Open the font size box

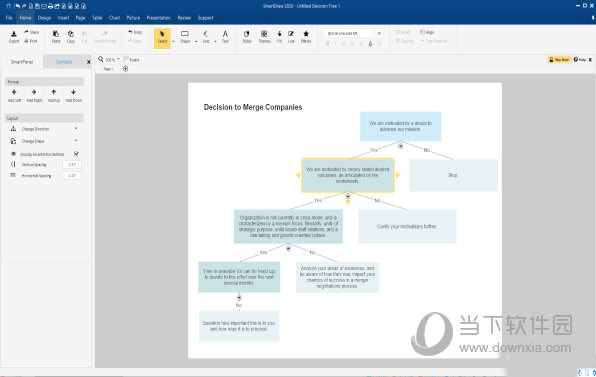point(379,33)
